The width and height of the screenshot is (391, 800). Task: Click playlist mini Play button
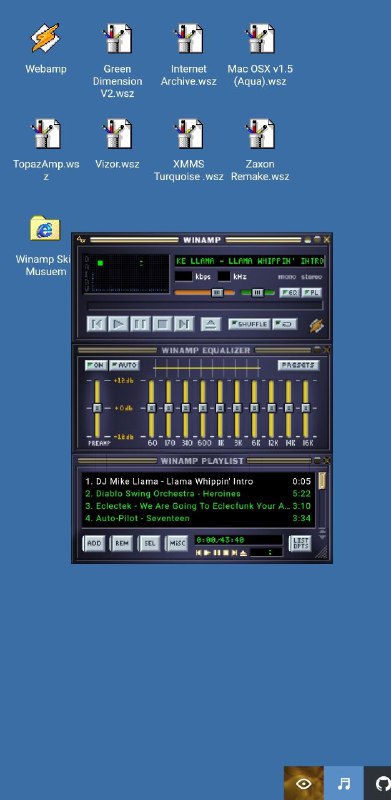tap(208, 553)
